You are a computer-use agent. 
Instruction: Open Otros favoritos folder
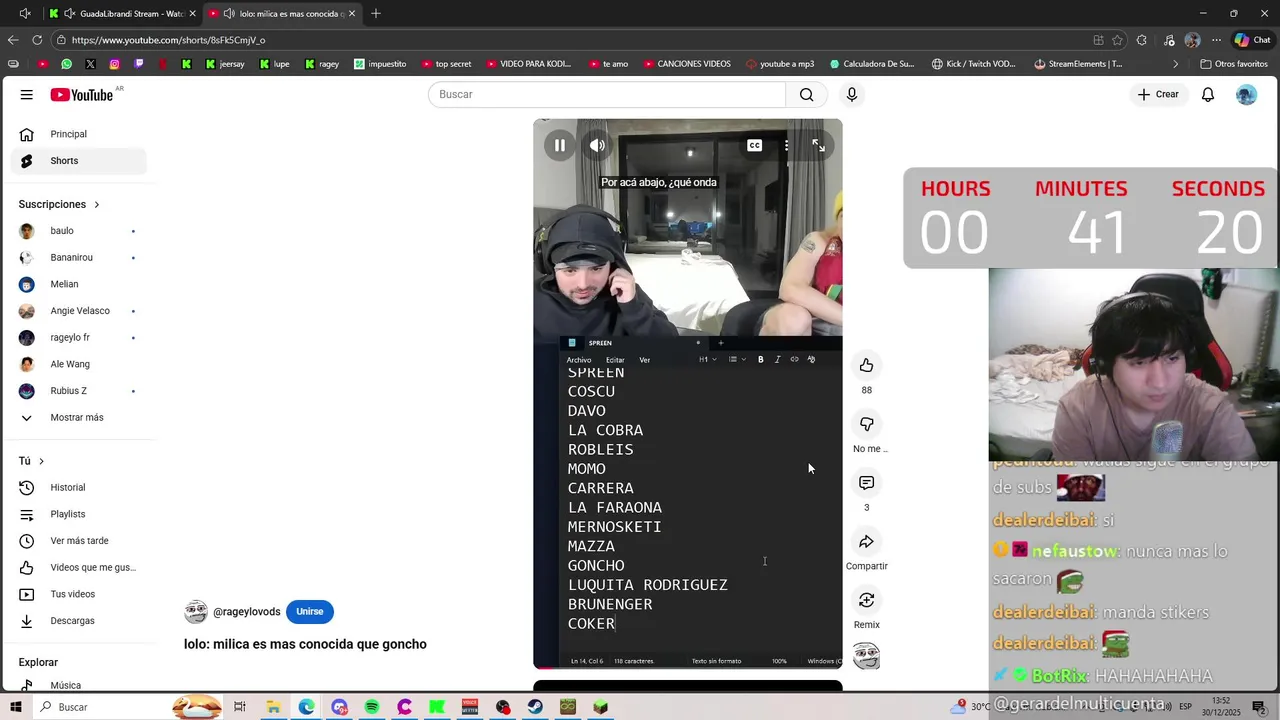coord(1233,64)
